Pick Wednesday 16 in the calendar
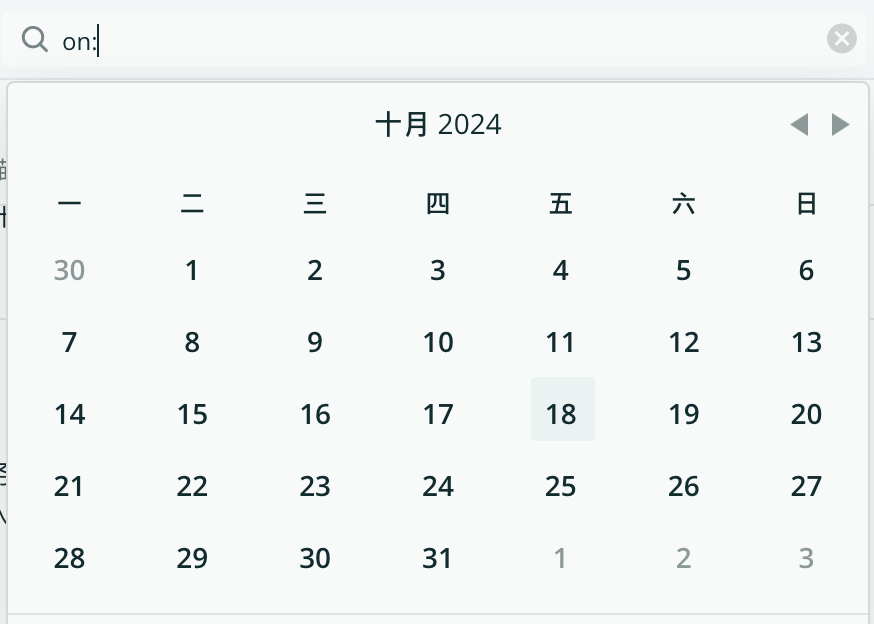This screenshot has height=624, width=874. tap(315, 414)
